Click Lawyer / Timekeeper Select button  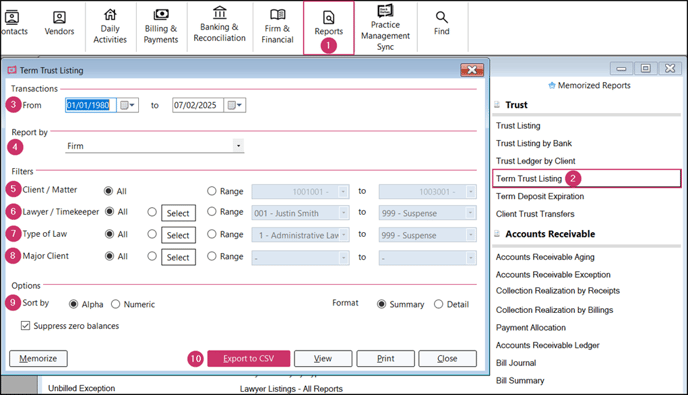pyautogui.click(x=178, y=213)
